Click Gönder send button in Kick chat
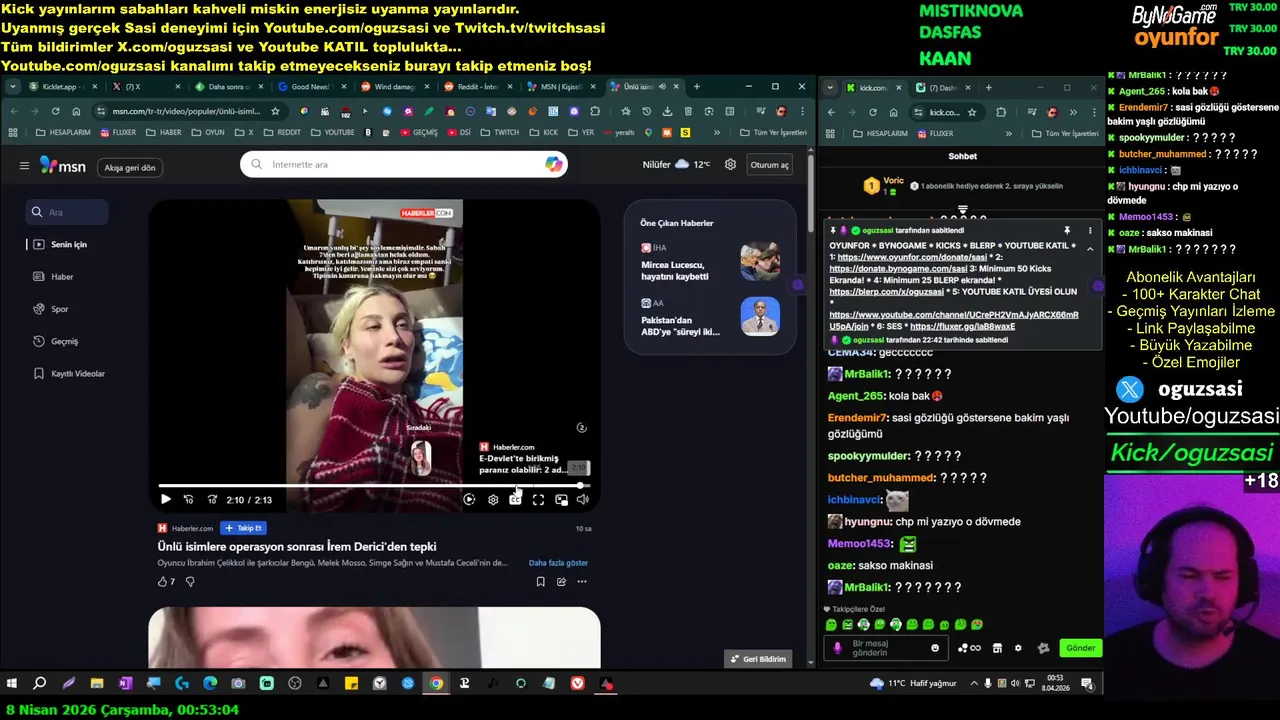Image resolution: width=1280 pixels, height=720 pixels. tap(1080, 648)
